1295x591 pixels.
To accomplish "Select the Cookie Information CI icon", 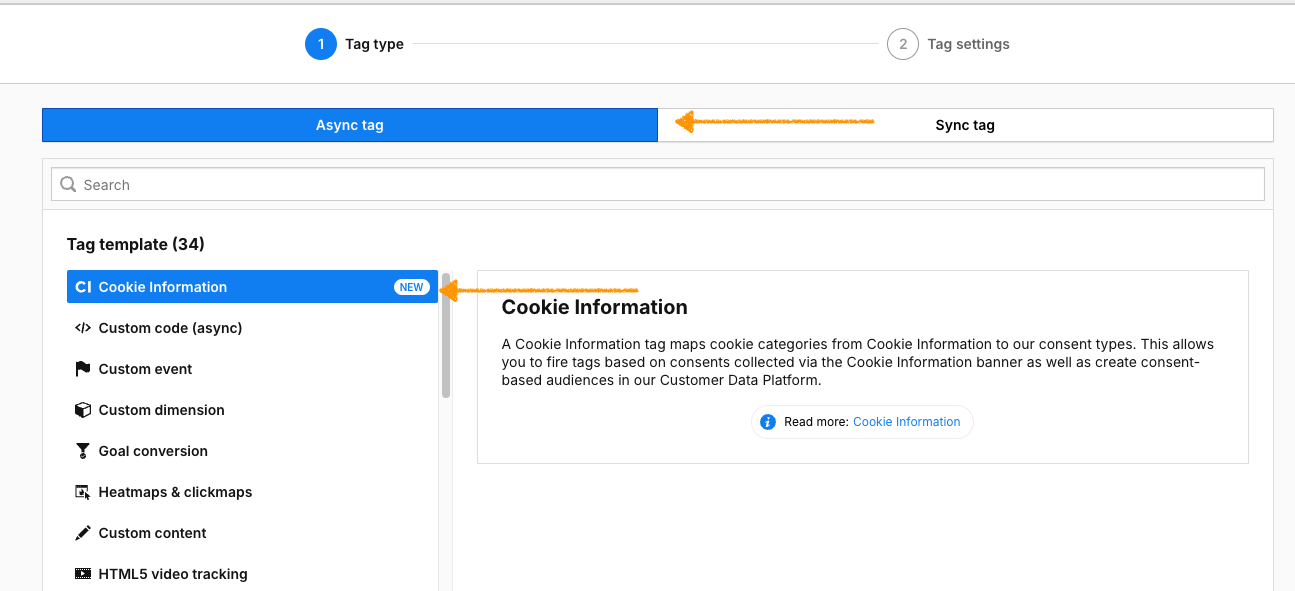I will point(85,287).
